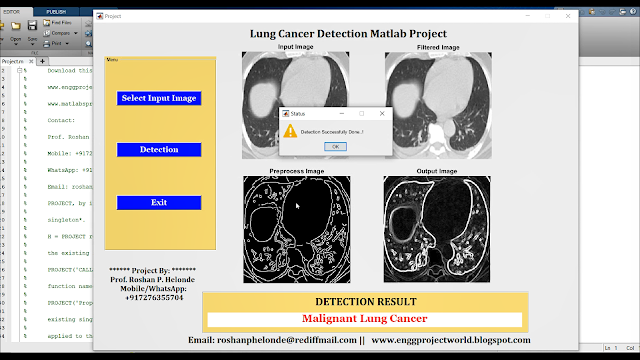
Task: Click the Find Files icon
Action: click(x=47, y=23)
